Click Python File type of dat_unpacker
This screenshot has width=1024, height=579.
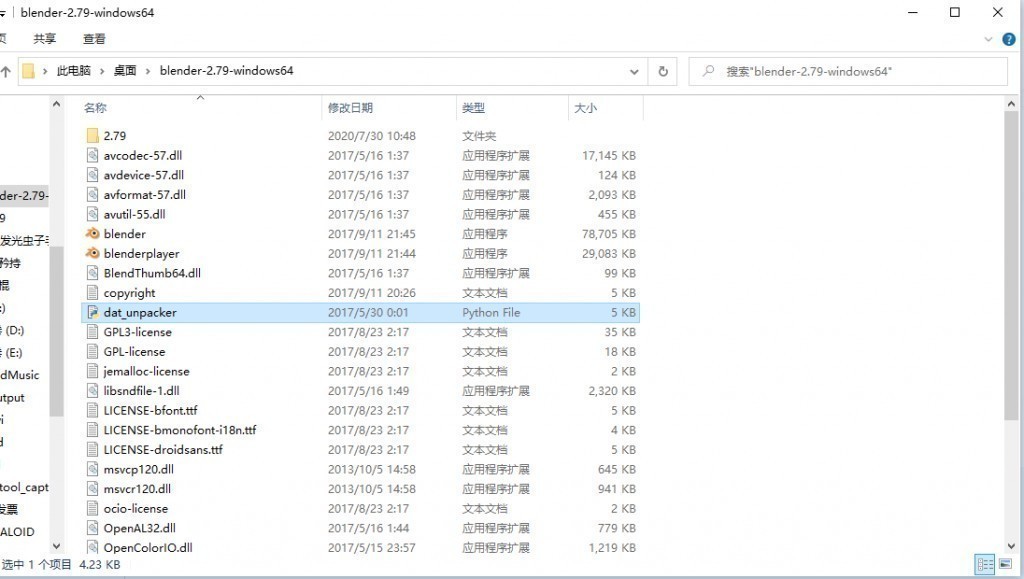pyautogui.click(x=491, y=312)
